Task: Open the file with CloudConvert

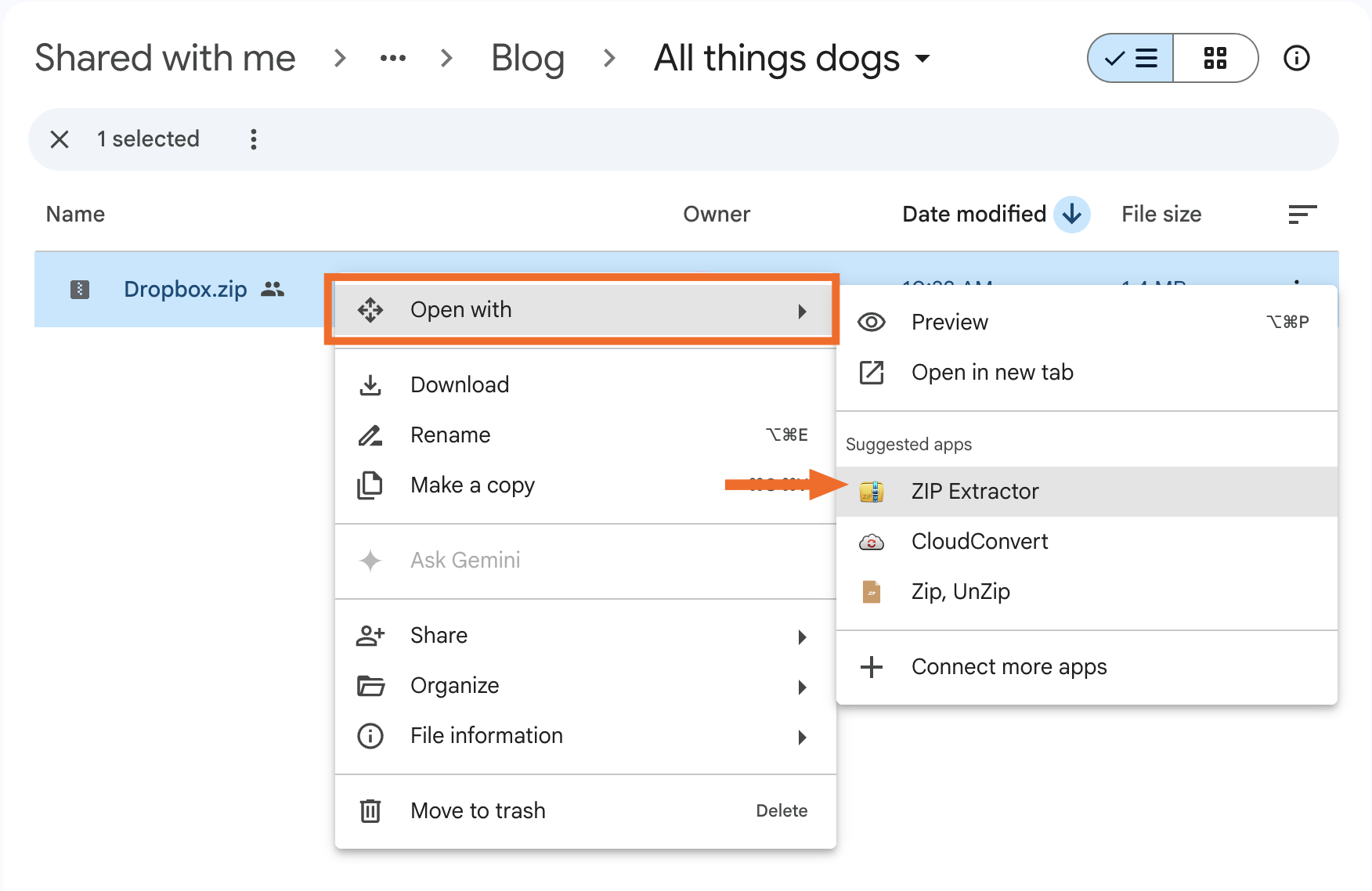Action: 1087,541
